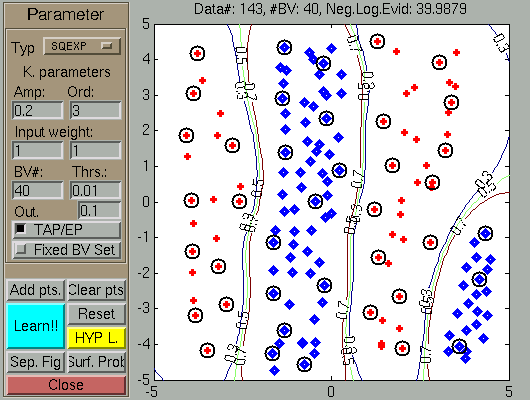
Task: Click the plot title showing Neg.Log.Evid
Action: (x=330, y=9)
